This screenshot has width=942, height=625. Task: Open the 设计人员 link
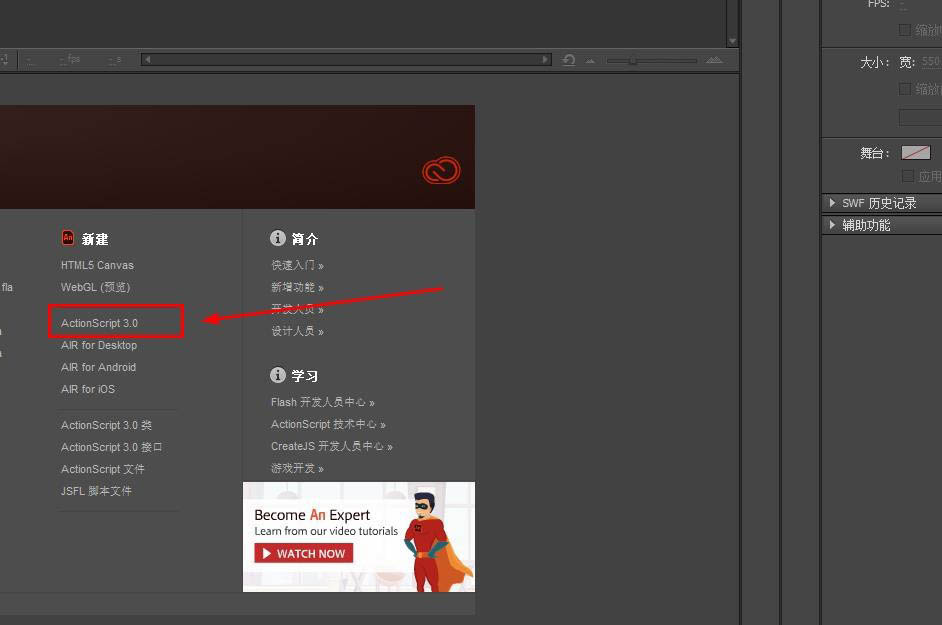click(x=297, y=331)
